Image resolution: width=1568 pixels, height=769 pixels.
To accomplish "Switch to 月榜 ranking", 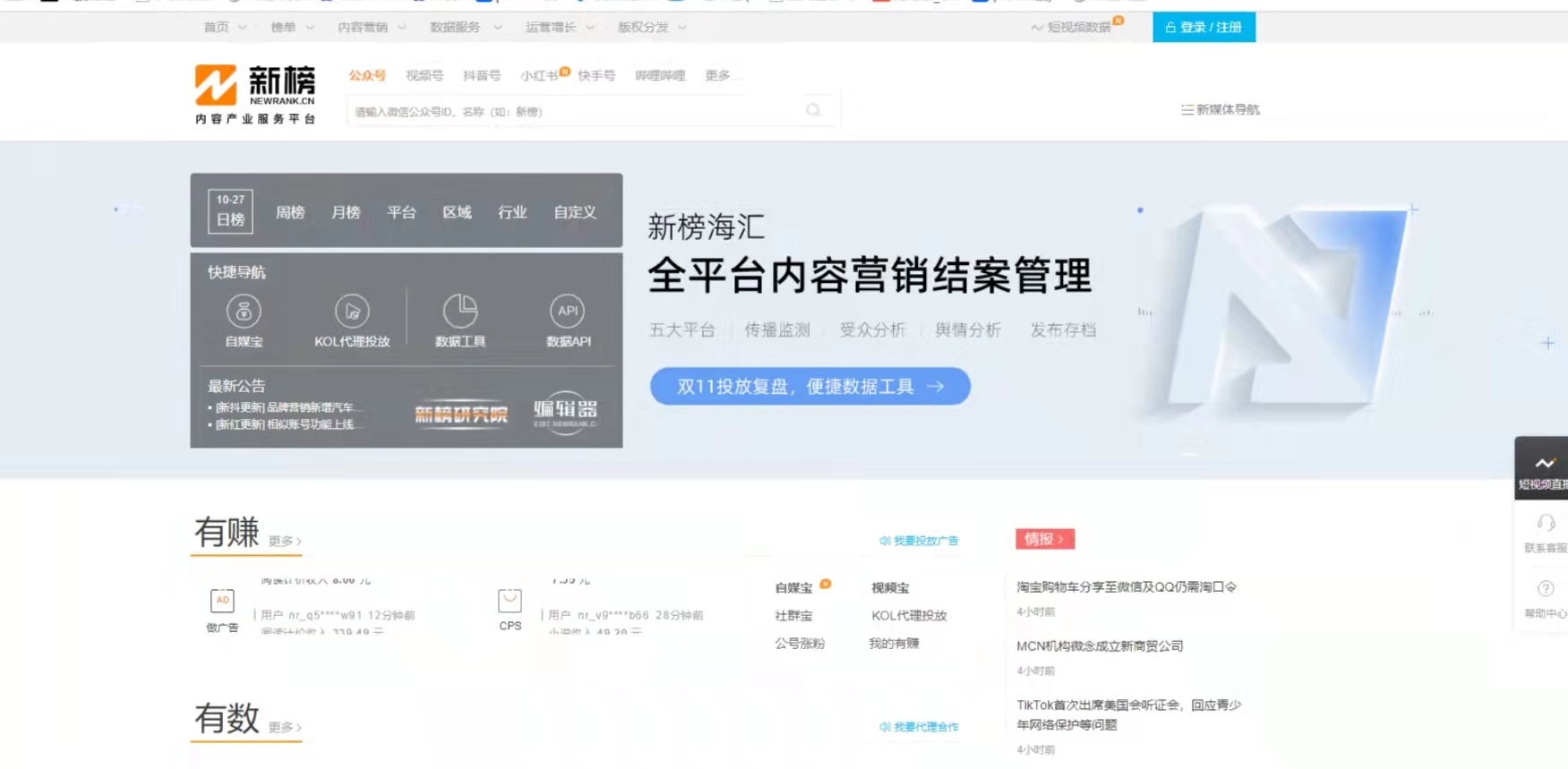I will coord(346,212).
